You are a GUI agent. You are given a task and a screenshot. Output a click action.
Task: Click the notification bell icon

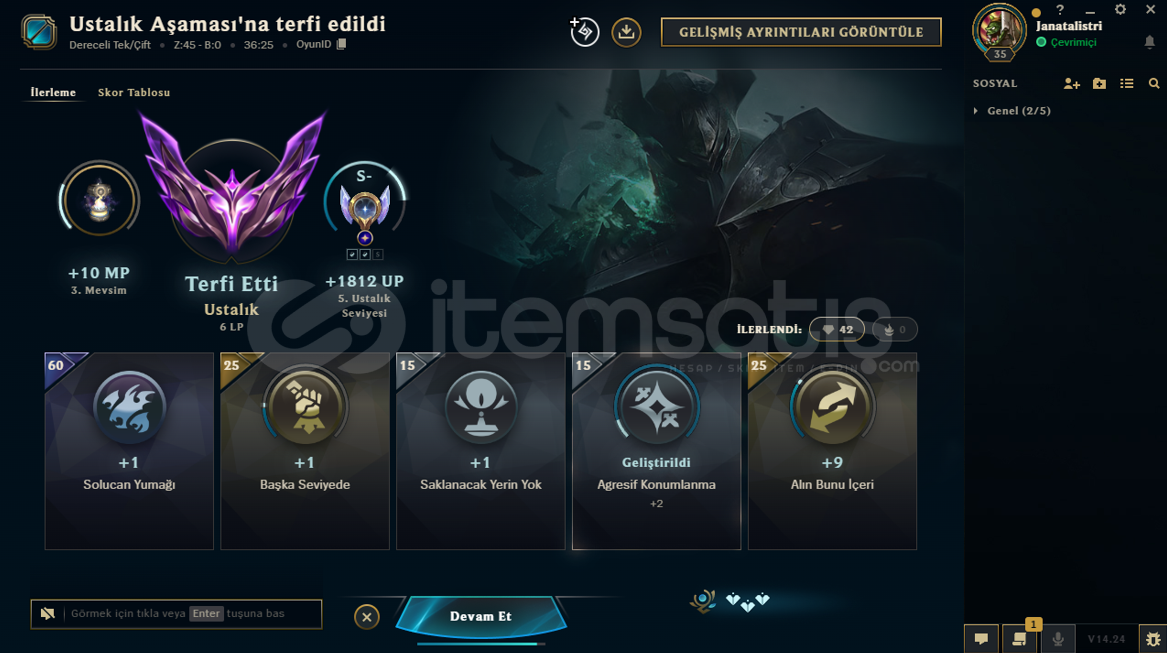click(1149, 42)
